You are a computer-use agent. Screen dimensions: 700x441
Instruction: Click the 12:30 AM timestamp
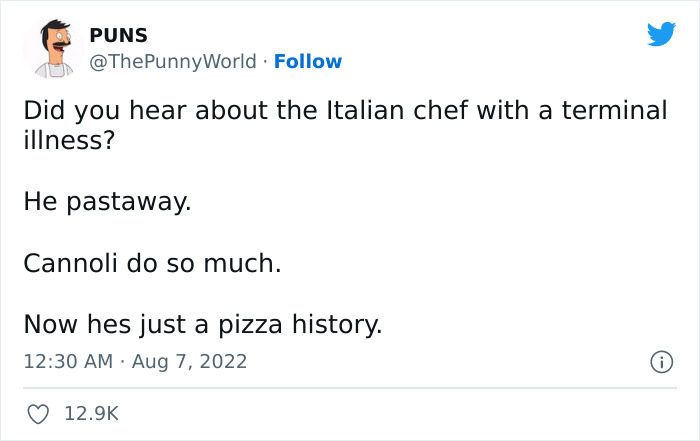[68, 361]
